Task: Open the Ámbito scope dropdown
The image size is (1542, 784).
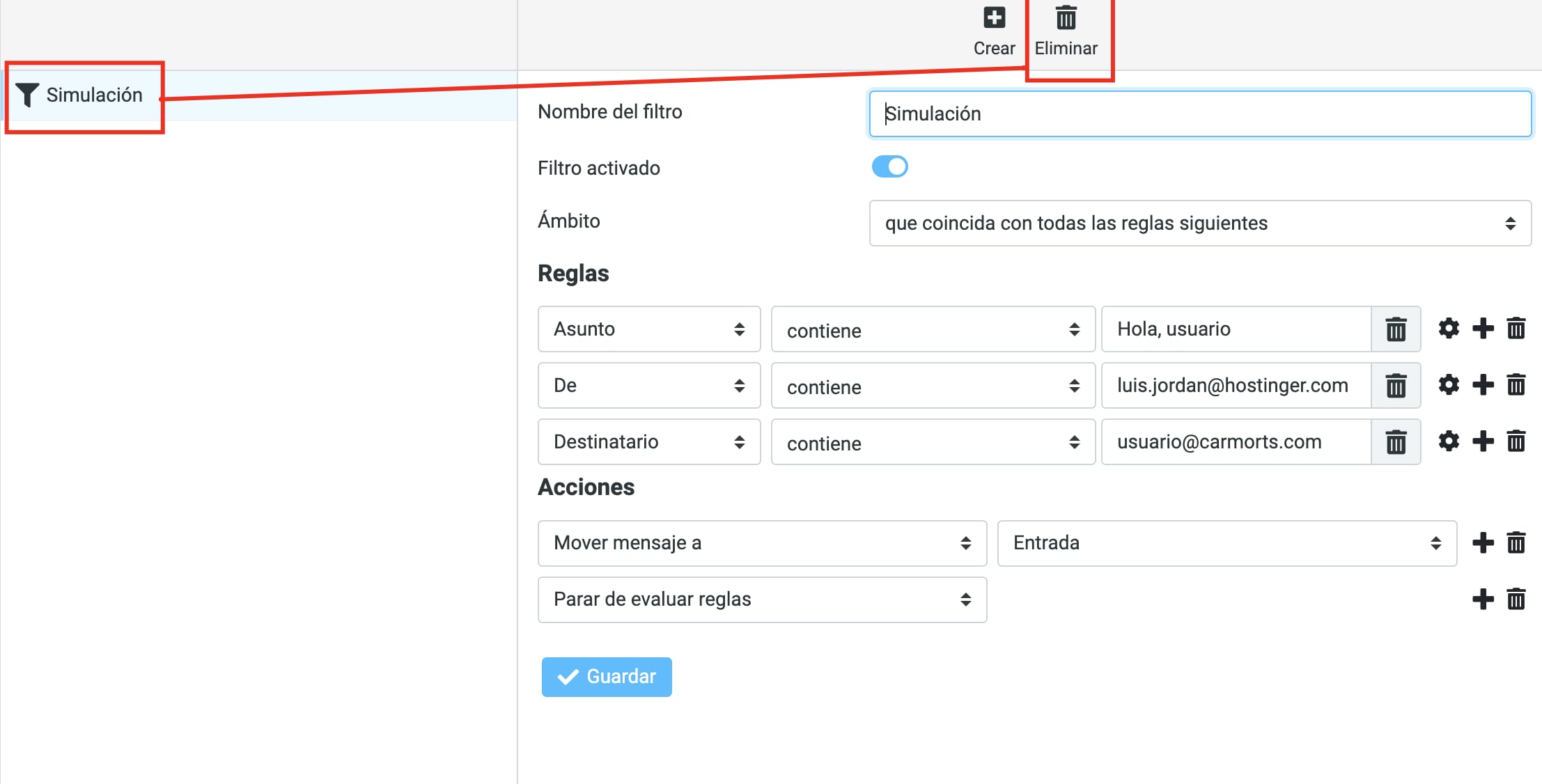Action: coord(1199,224)
